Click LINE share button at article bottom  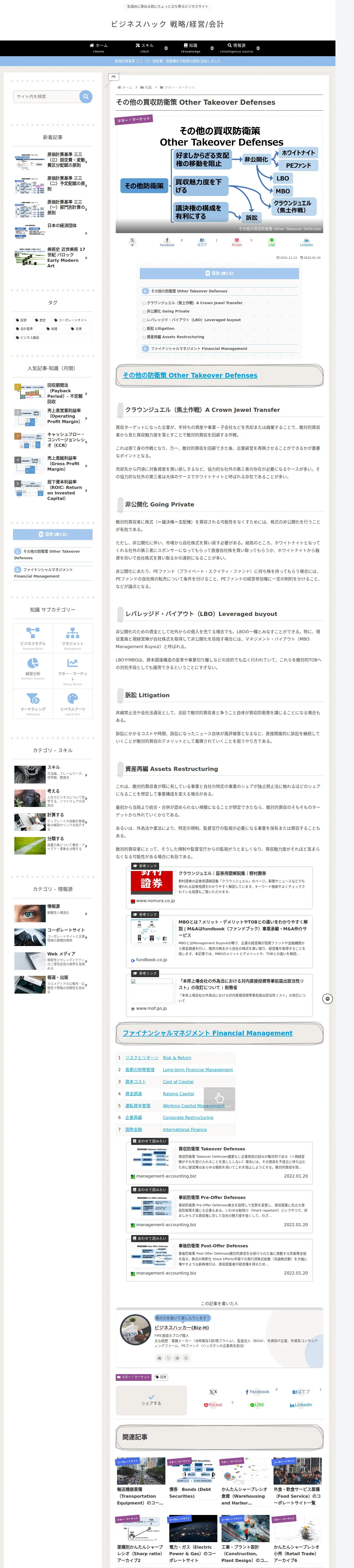(257, 1405)
